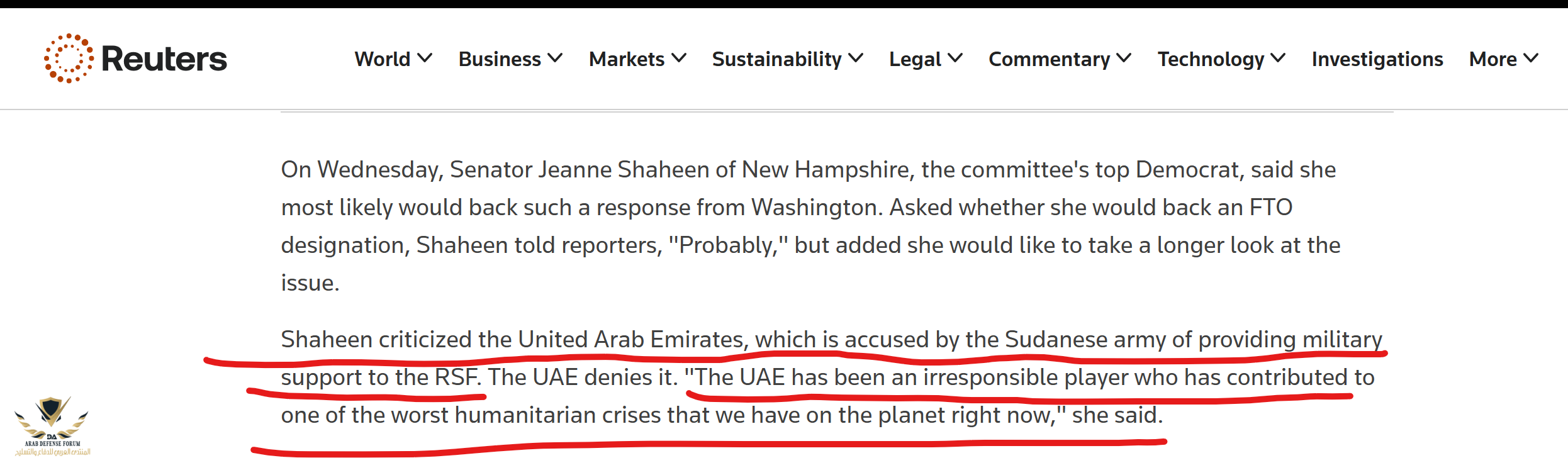Click the Reuters wordmark text

click(x=164, y=59)
